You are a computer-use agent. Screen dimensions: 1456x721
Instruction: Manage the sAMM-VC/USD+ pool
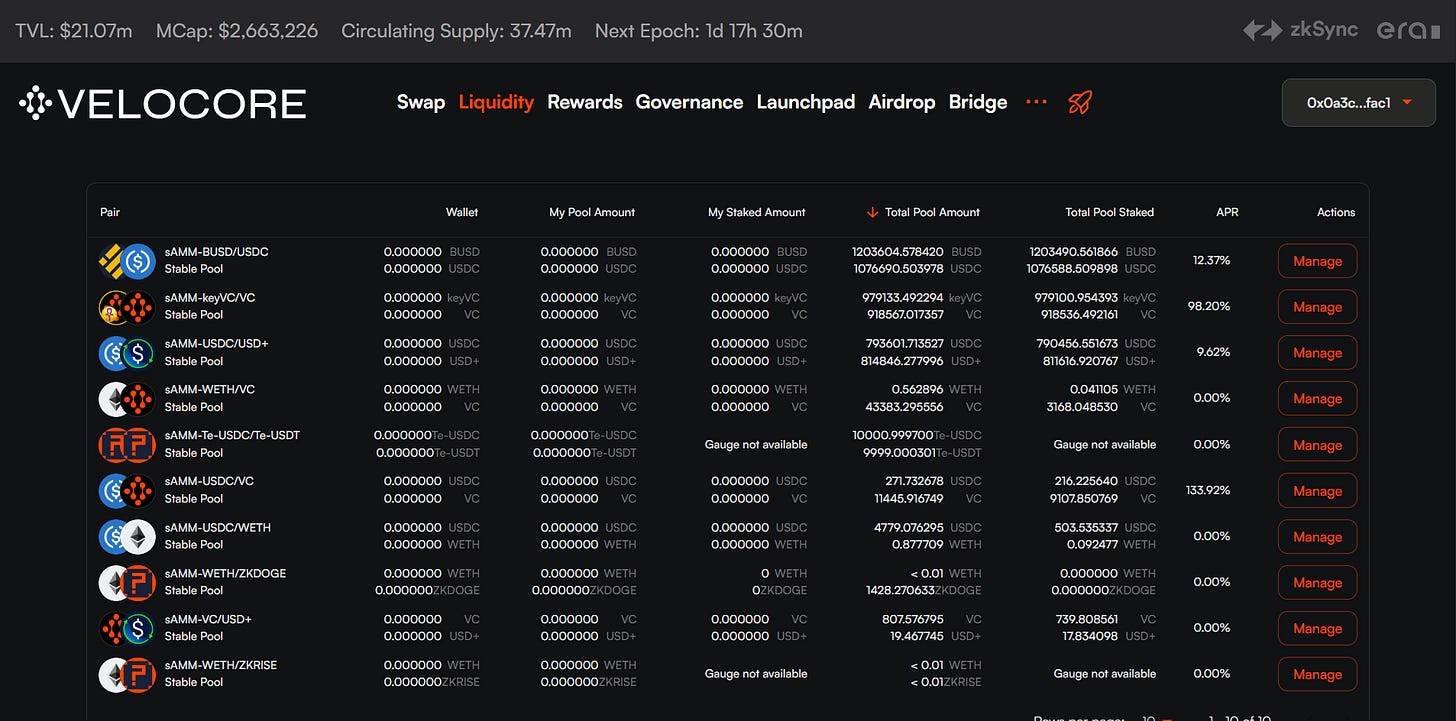(1317, 628)
